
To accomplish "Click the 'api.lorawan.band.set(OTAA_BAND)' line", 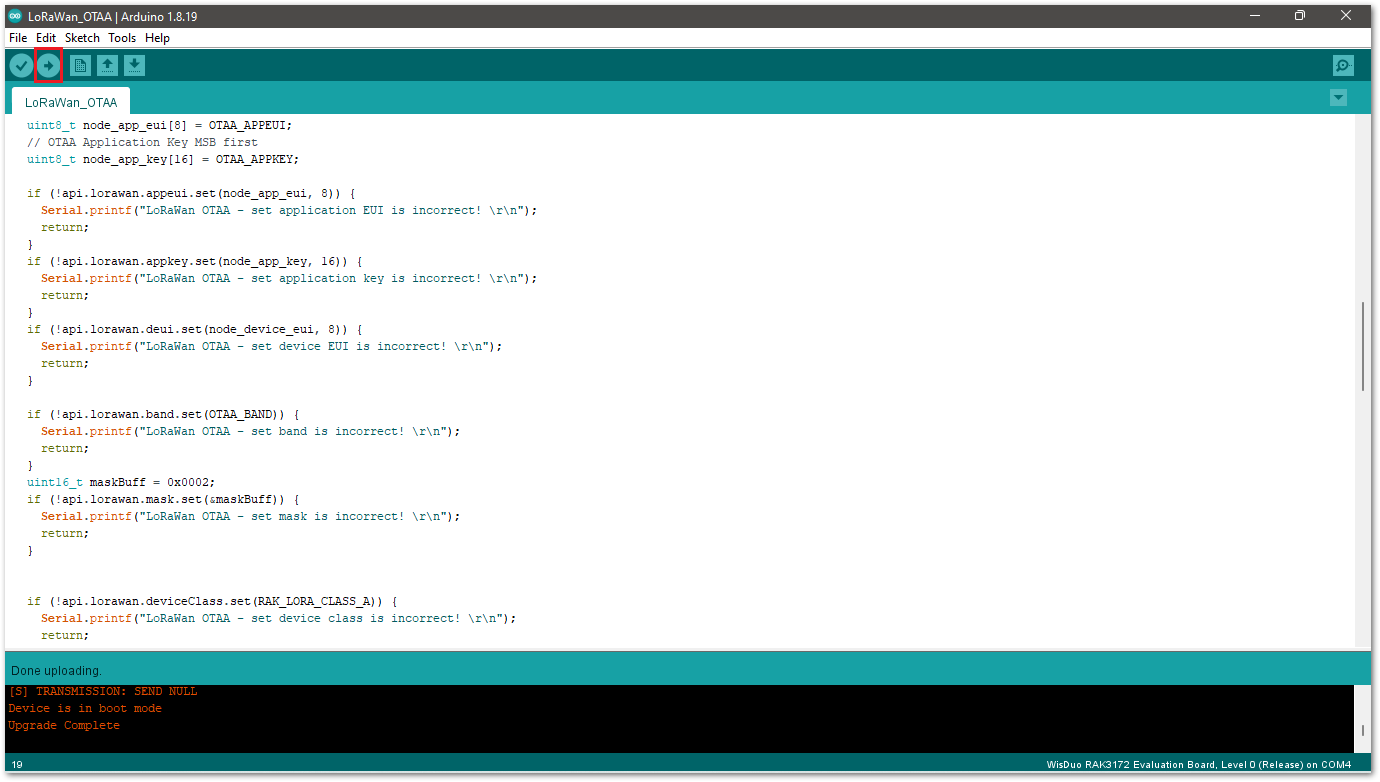I will (x=164, y=414).
